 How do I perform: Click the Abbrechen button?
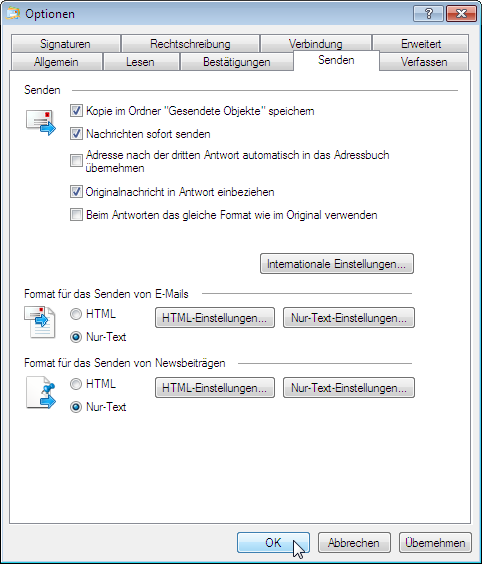pyautogui.click(x=354, y=542)
